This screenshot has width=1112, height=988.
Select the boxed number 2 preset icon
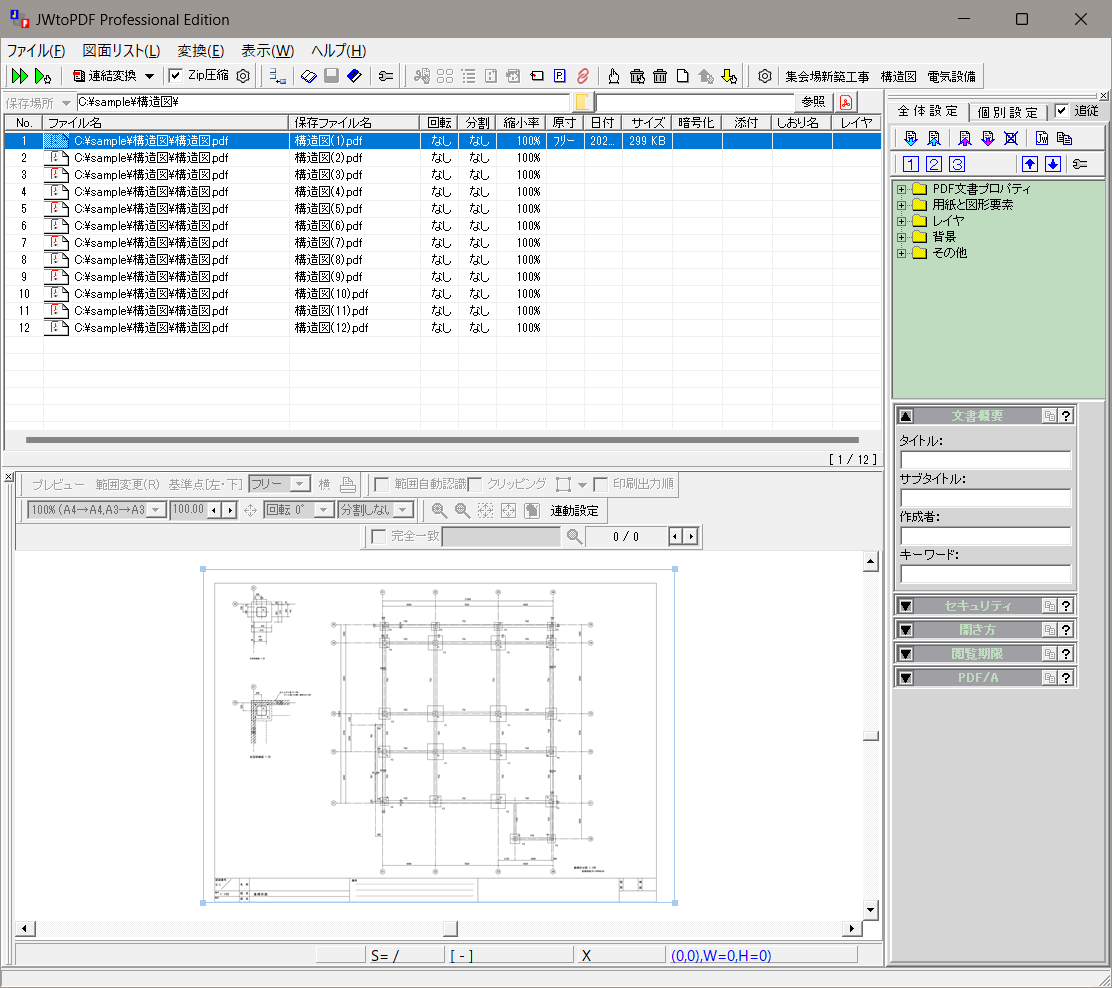[934, 165]
